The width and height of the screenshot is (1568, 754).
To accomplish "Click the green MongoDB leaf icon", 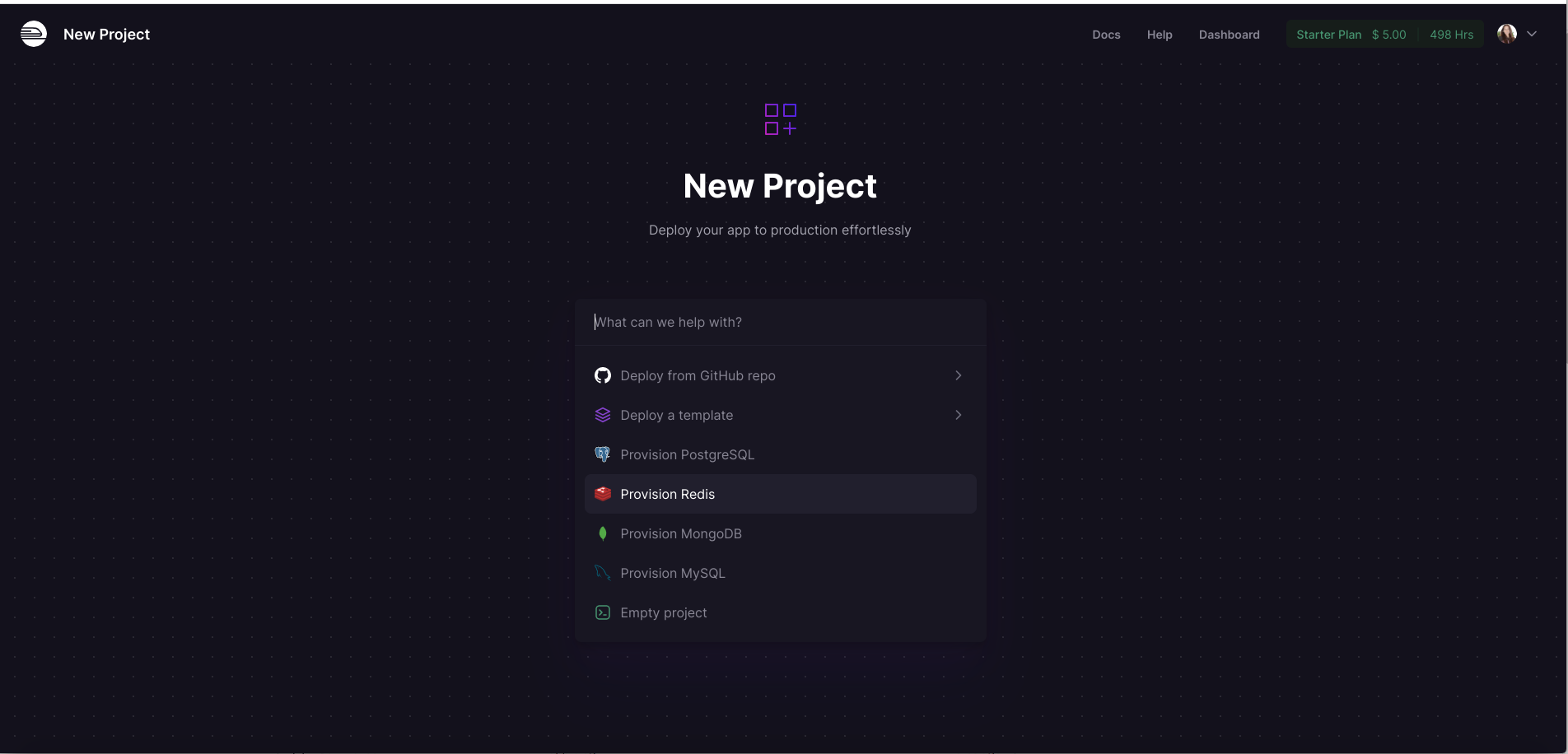I will 603,533.
